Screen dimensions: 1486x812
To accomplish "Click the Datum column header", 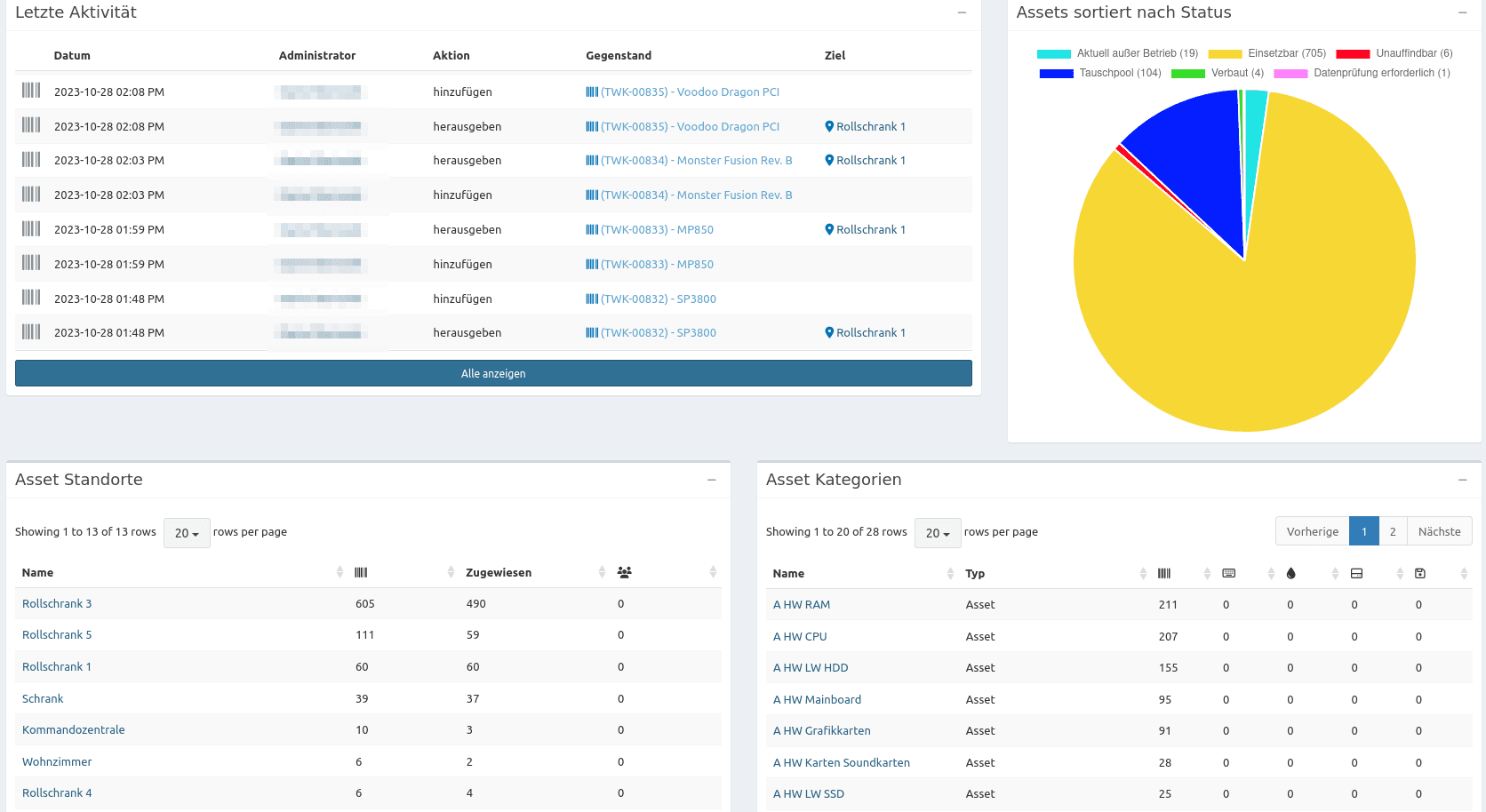I will (72, 55).
